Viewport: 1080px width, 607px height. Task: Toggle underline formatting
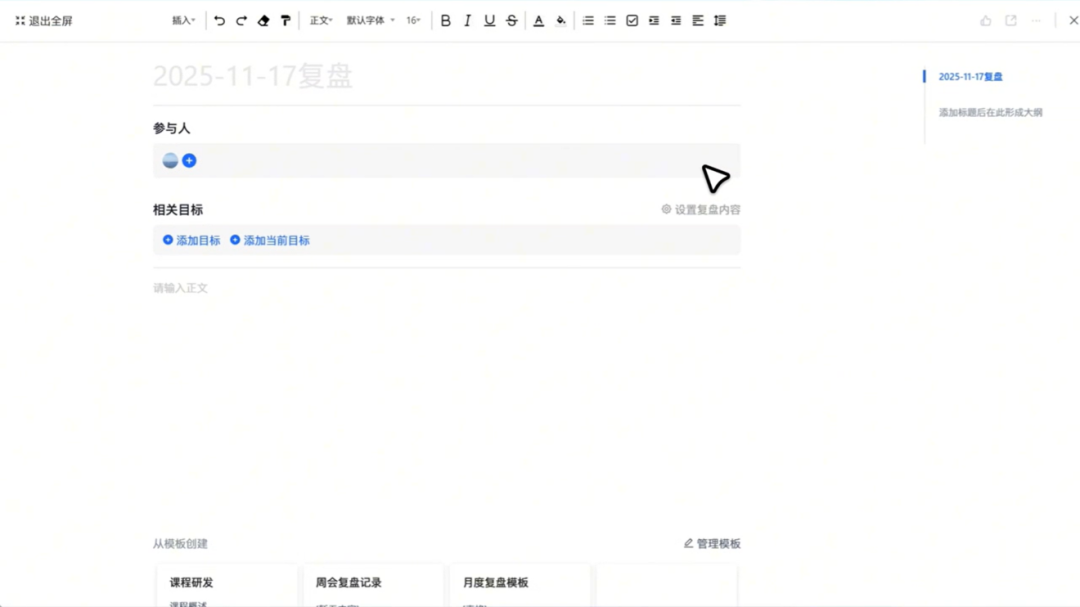[x=490, y=21]
